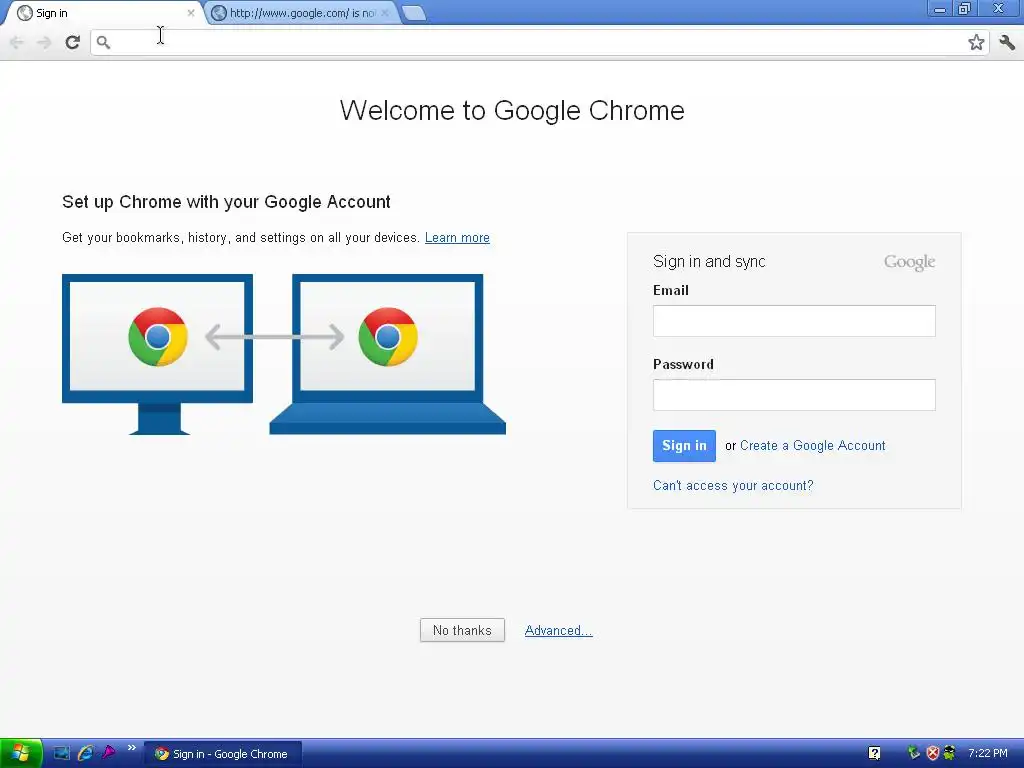Reload the page with the refresh icon
This screenshot has height=768, width=1024.
tap(72, 42)
